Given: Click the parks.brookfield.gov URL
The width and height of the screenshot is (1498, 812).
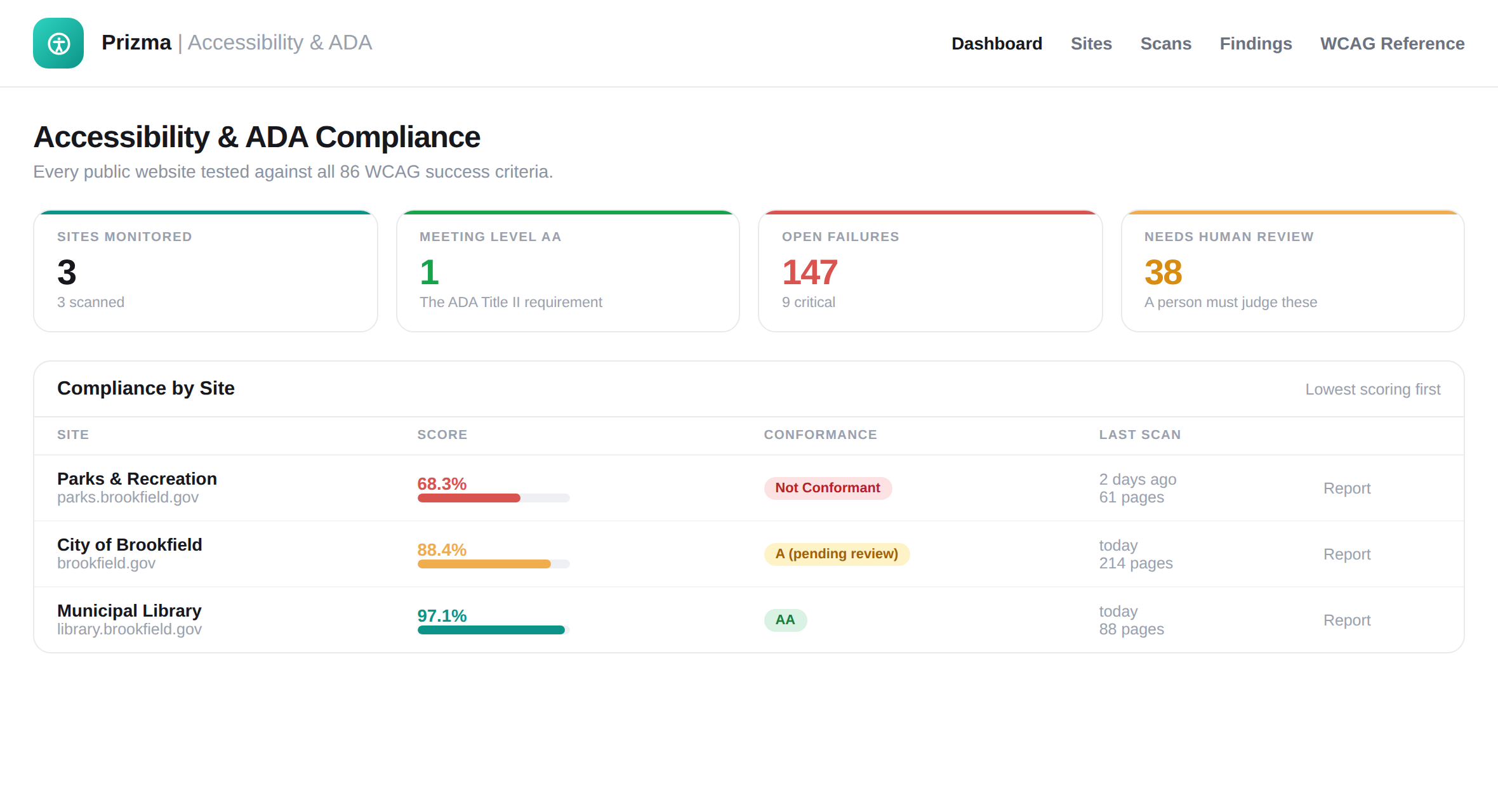Looking at the screenshot, I should click(x=128, y=497).
